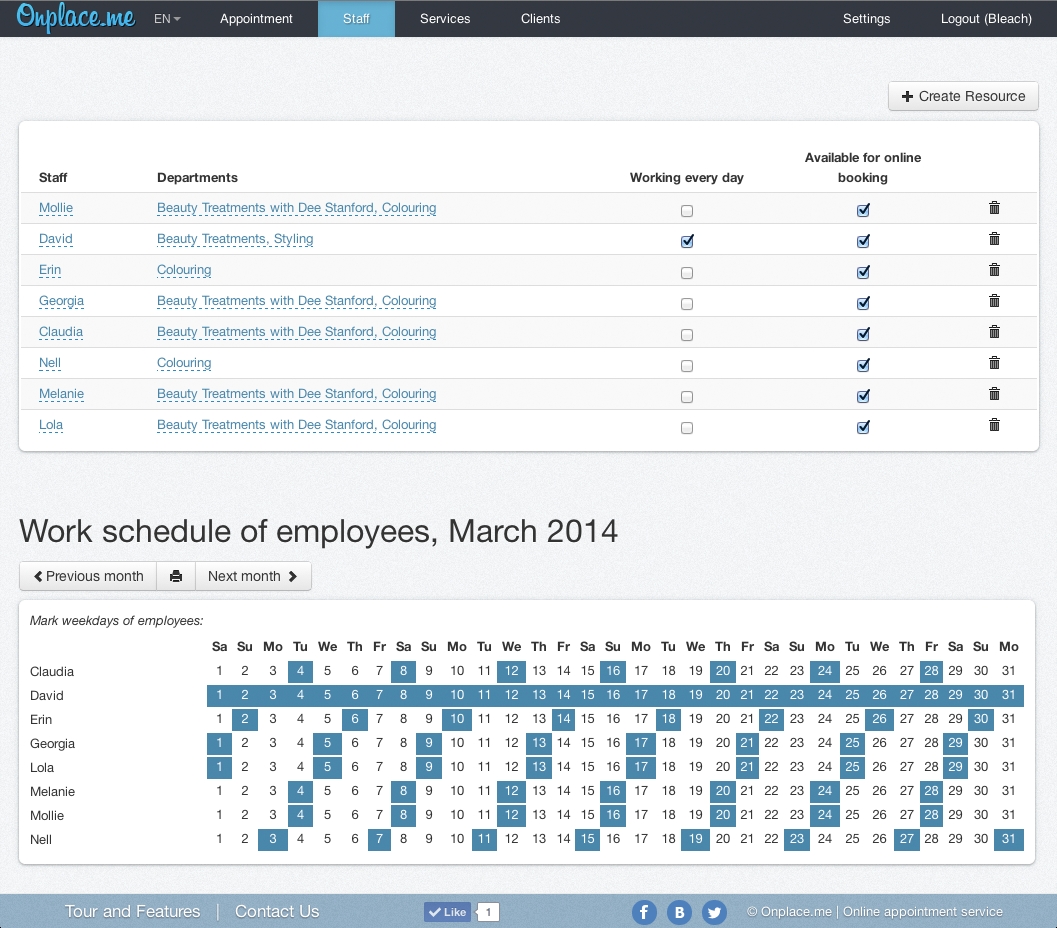Edit Melanie's departments list

pos(297,394)
